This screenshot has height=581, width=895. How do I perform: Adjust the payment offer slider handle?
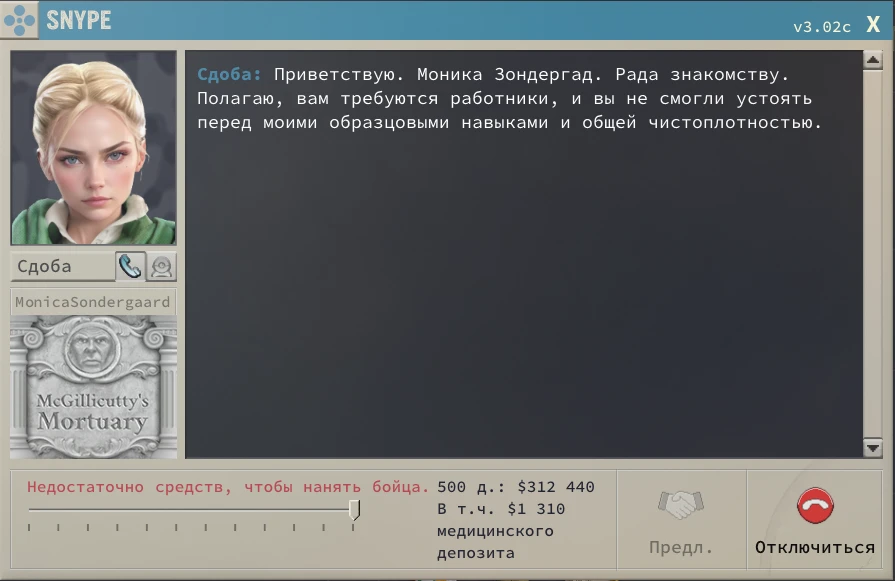coord(355,509)
